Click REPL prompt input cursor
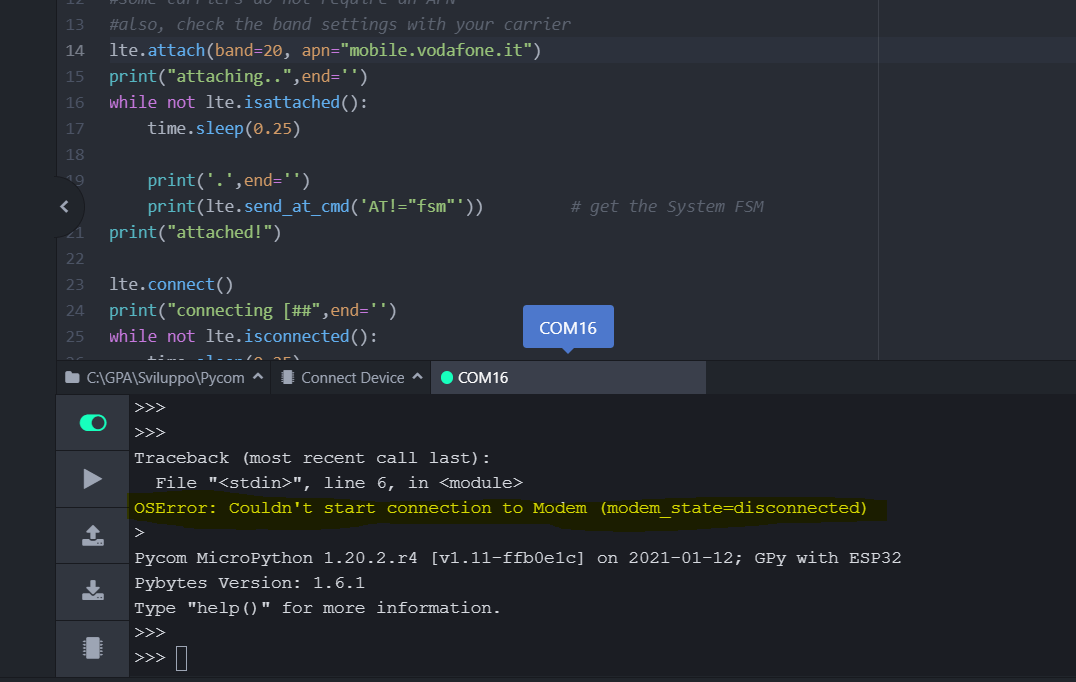Image resolution: width=1076 pixels, height=682 pixels. click(x=181, y=658)
